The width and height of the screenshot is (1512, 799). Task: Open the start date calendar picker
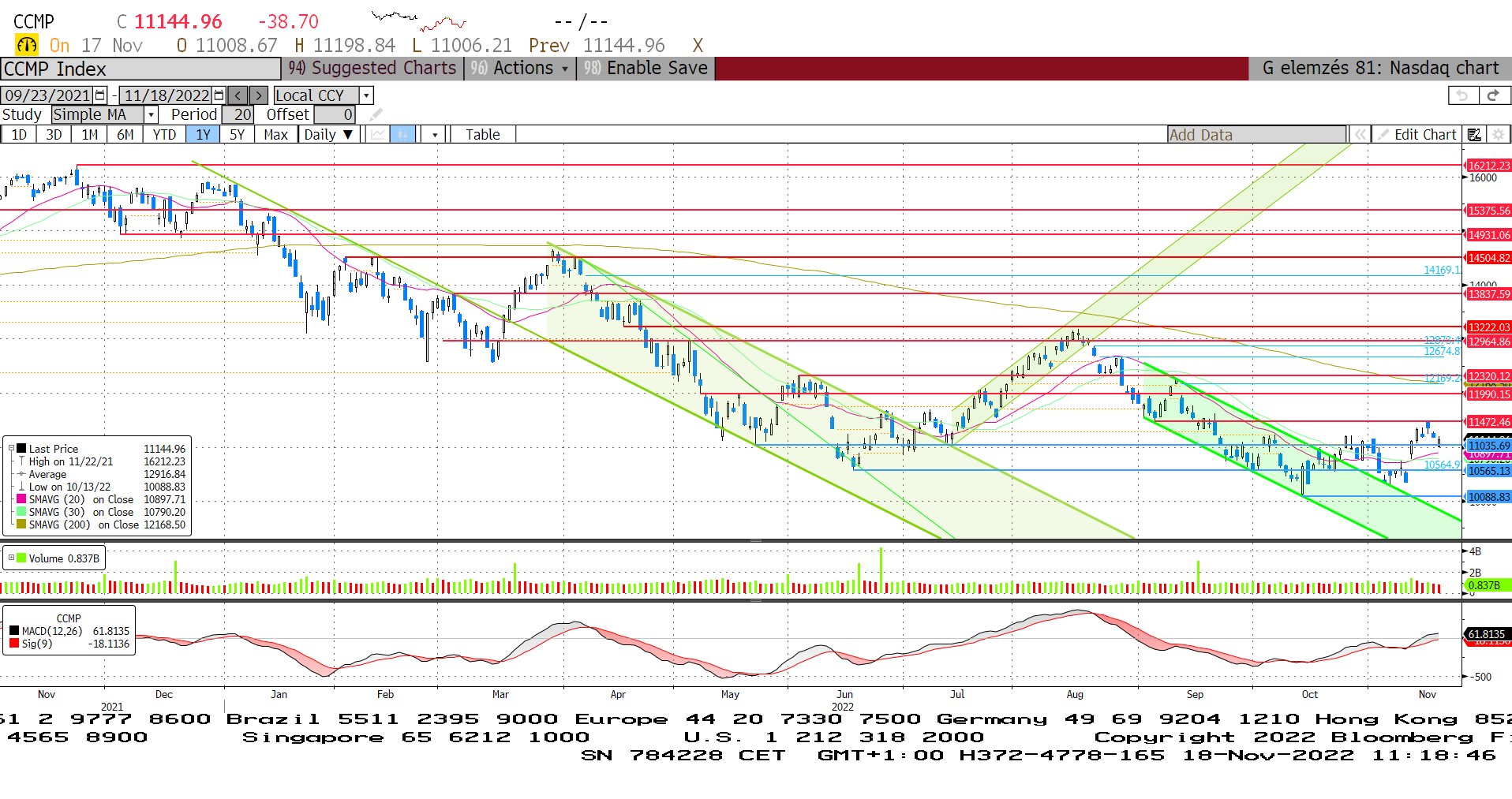point(100,95)
